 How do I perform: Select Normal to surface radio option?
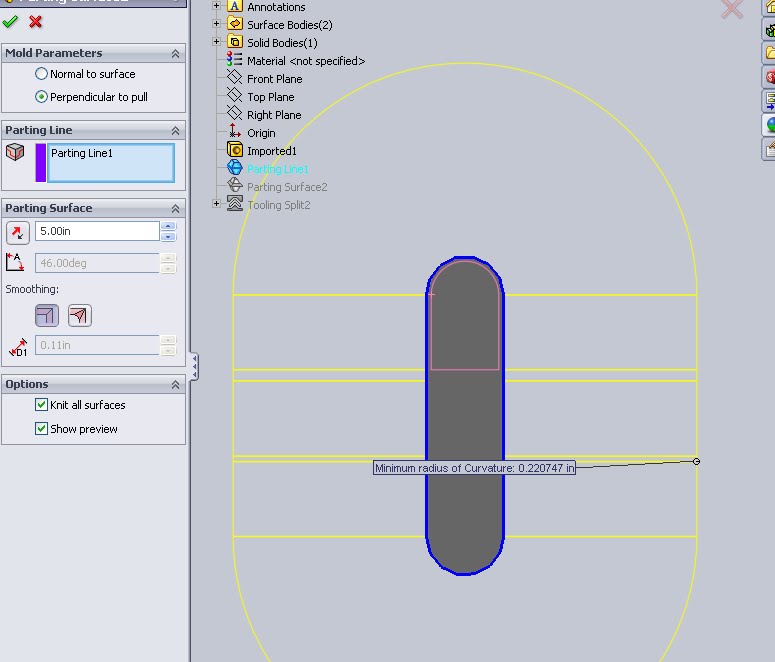tap(42, 74)
